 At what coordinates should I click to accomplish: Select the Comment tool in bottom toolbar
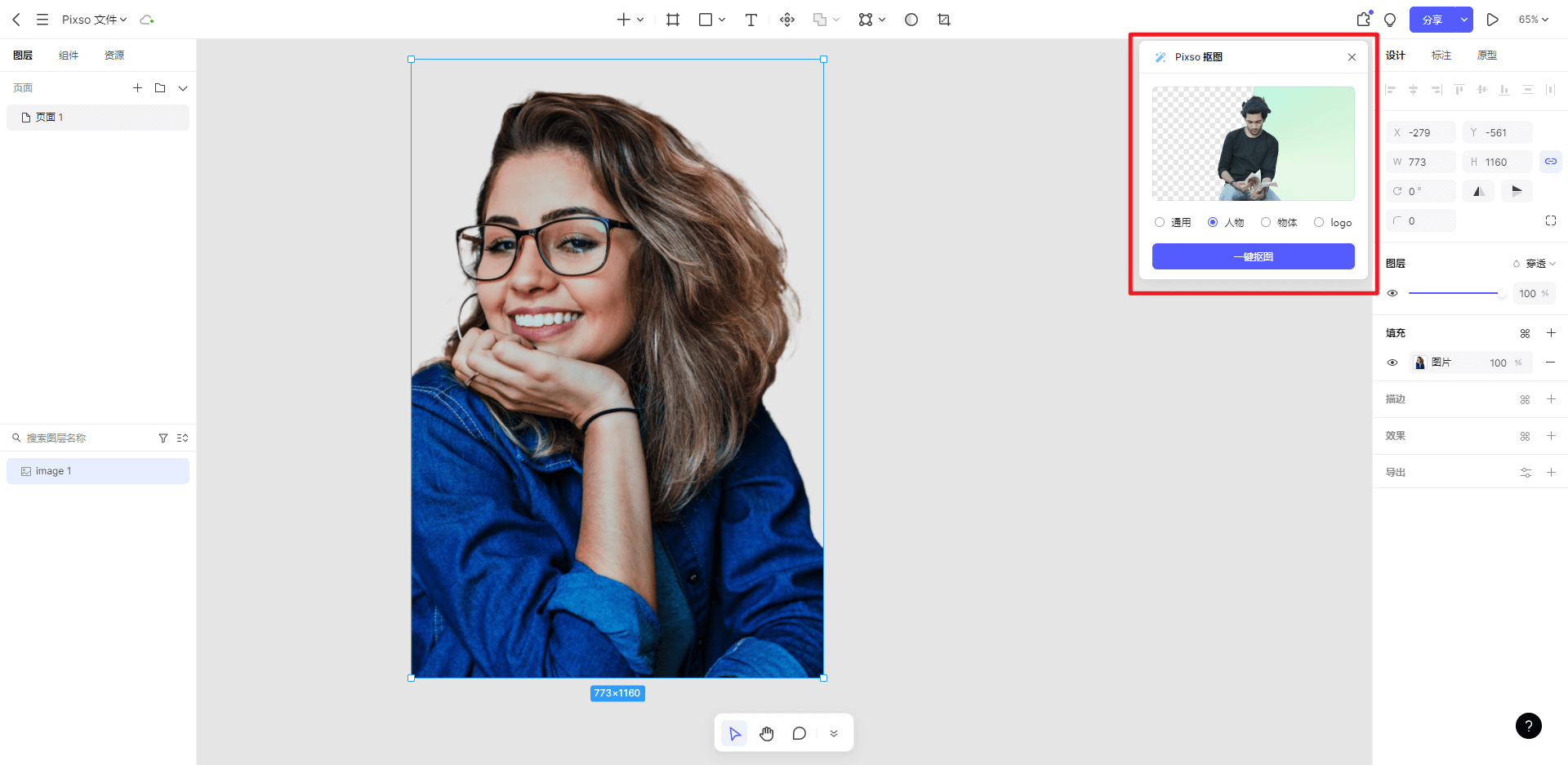point(799,733)
